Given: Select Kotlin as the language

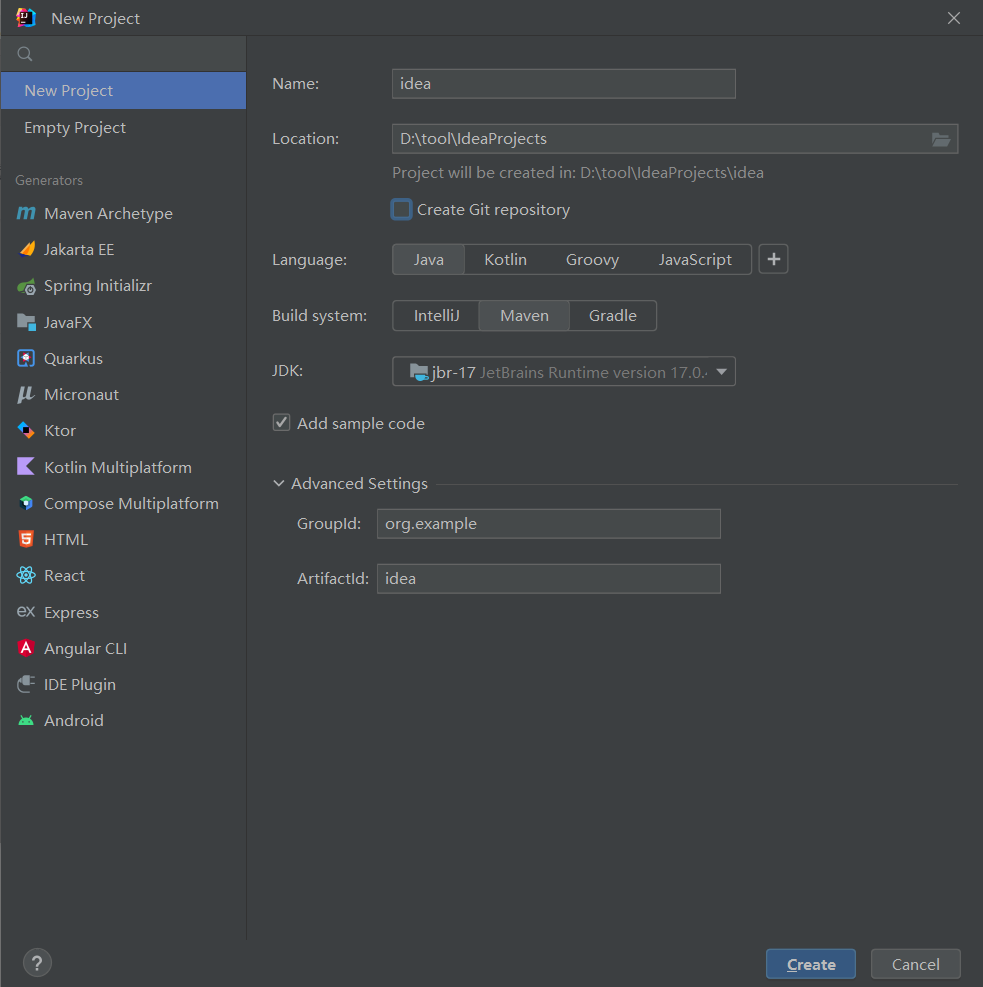Looking at the screenshot, I should [x=505, y=260].
